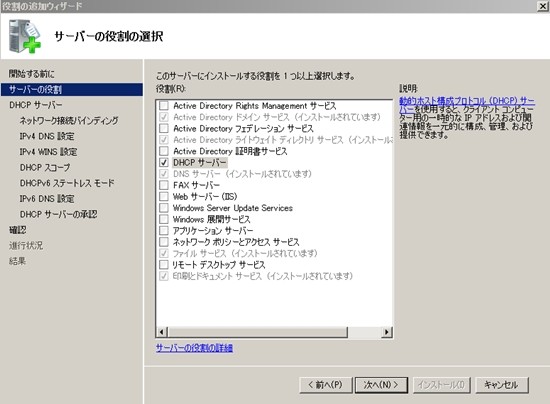Check リモート デスクトップ サービス role
The image size is (550, 404).
(164, 264)
